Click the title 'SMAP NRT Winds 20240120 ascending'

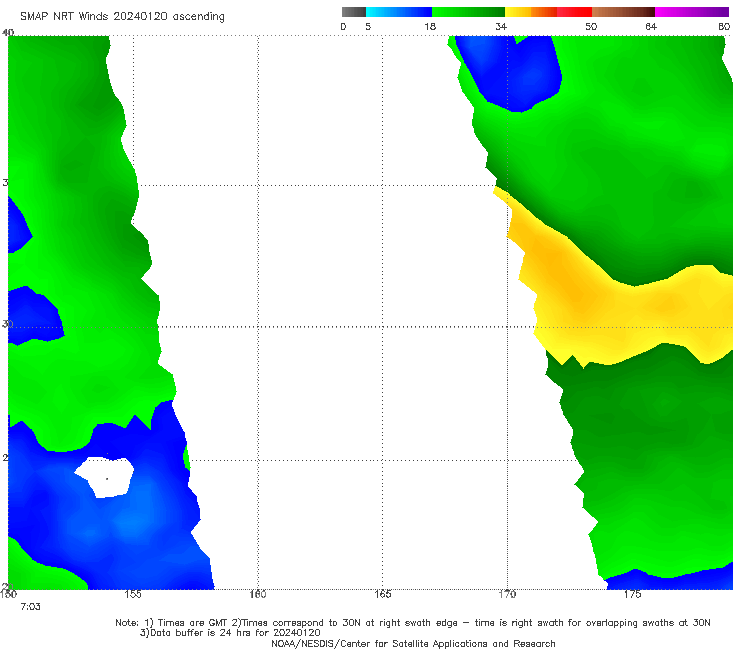click(122, 17)
